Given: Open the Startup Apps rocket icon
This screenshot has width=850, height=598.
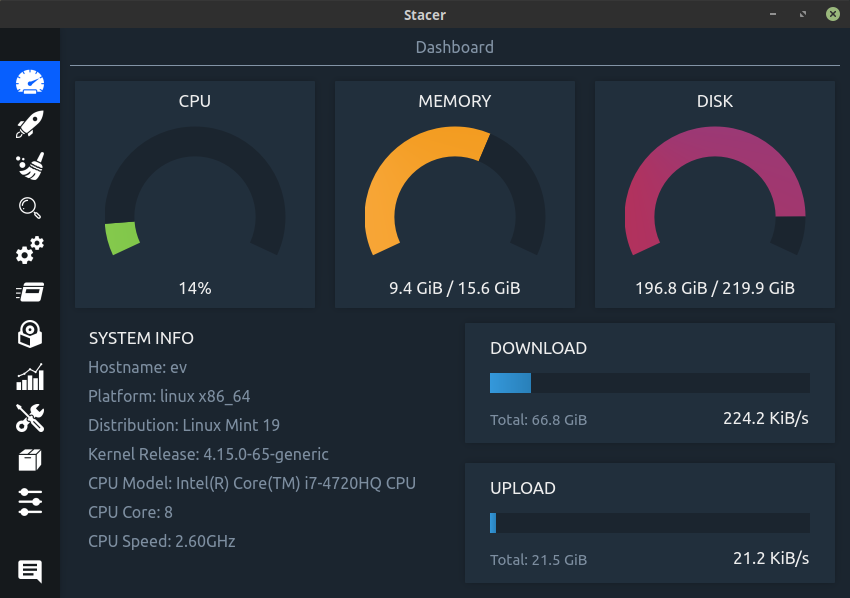Looking at the screenshot, I should tap(30, 124).
